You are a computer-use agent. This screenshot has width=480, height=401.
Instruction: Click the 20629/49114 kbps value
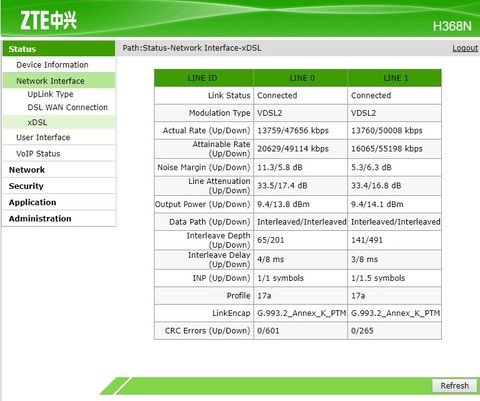tap(293, 149)
